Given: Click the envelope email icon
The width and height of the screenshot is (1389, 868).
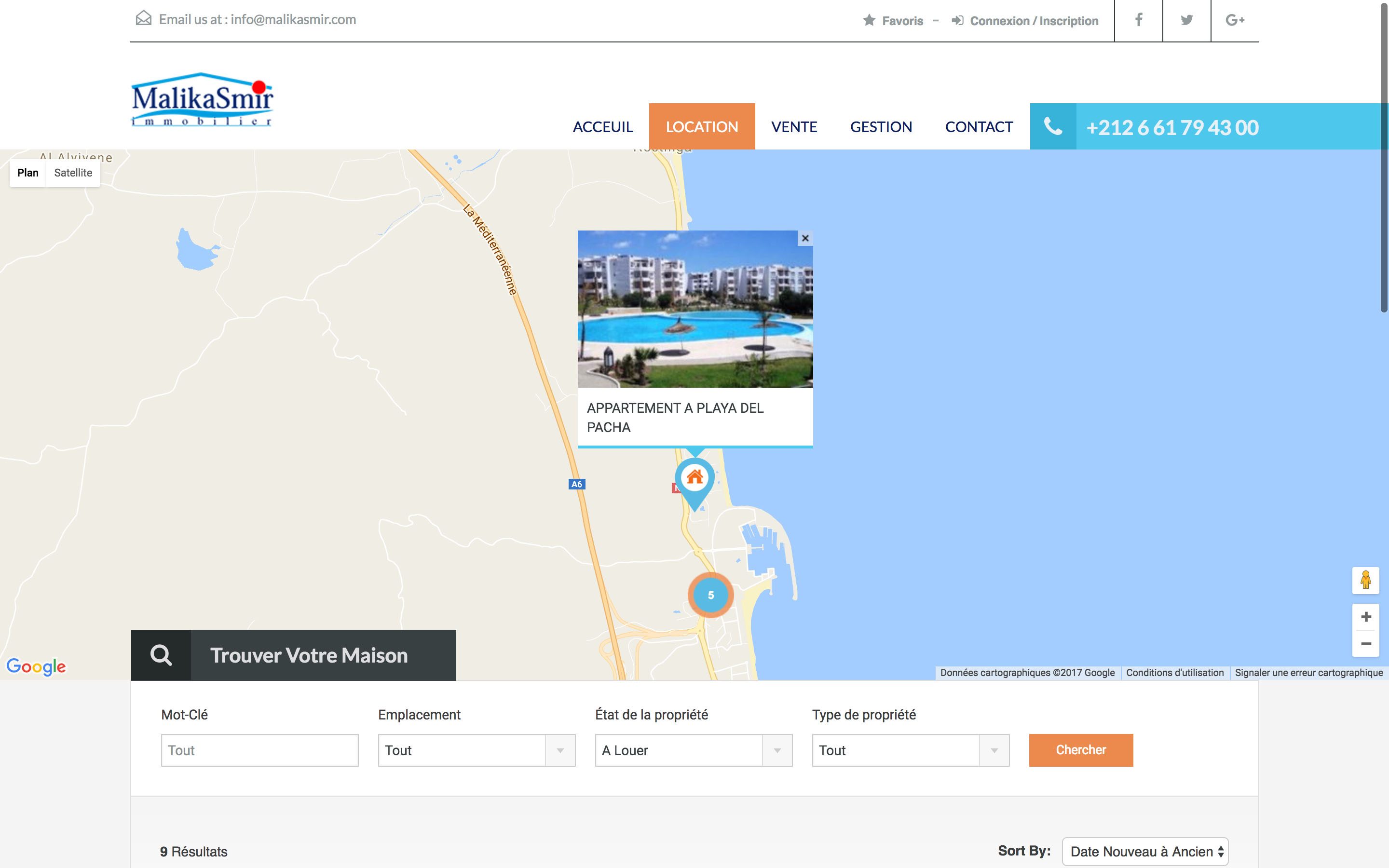Looking at the screenshot, I should coord(144,18).
